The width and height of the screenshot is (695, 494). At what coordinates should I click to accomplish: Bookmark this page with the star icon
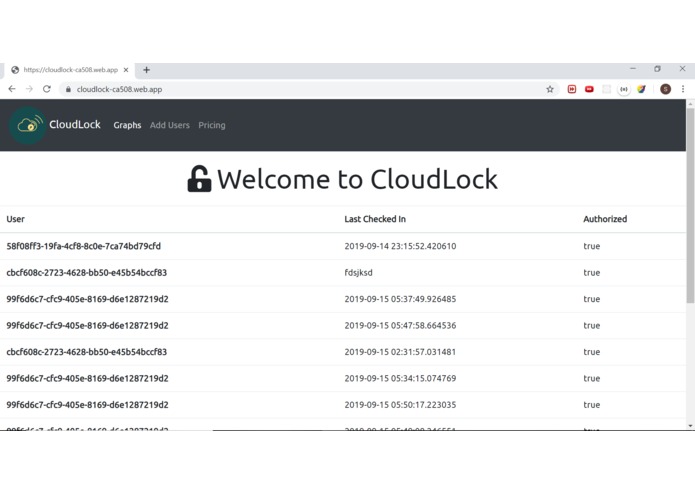click(x=550, y=89)
